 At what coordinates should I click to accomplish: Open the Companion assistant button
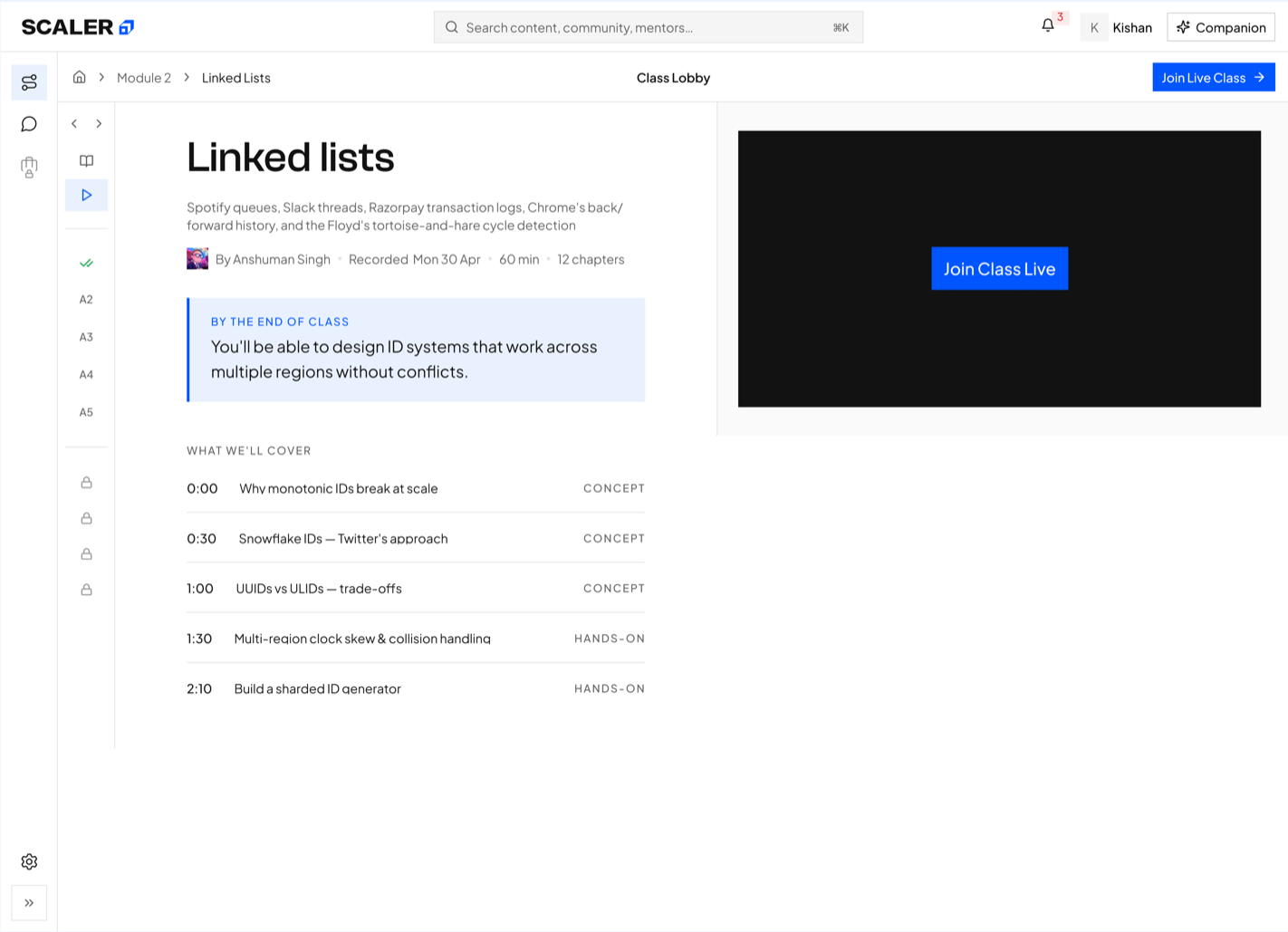pos(1221,27)
